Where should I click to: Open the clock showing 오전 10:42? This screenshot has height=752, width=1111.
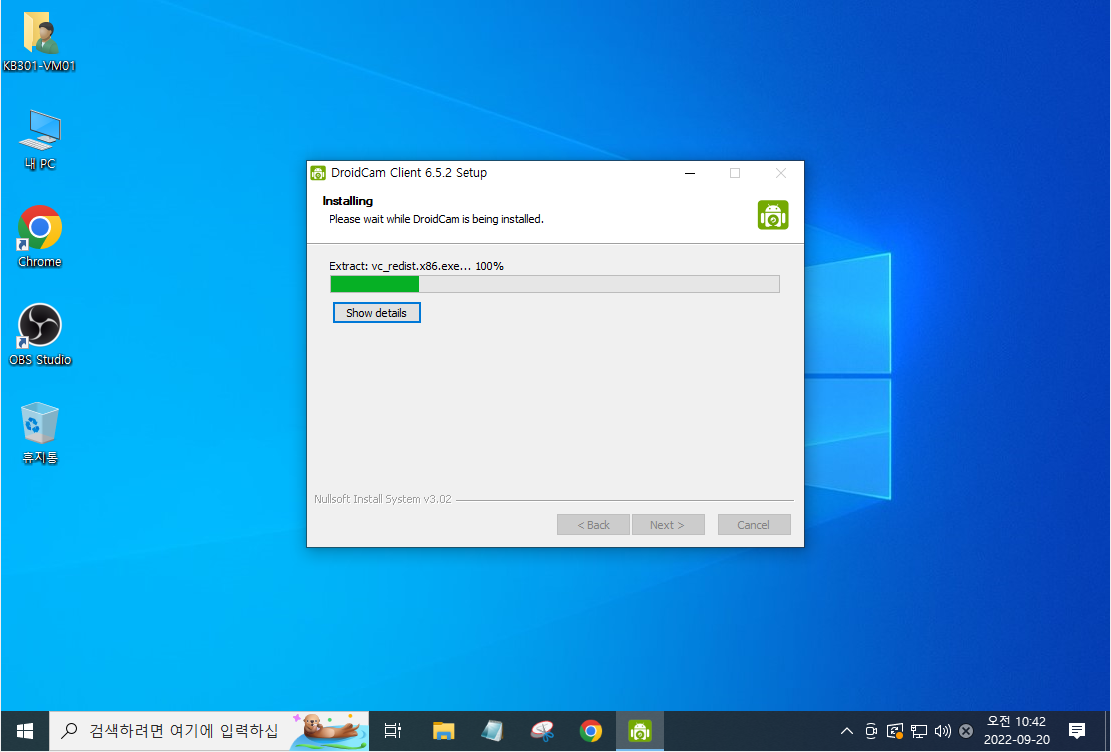1017,731
